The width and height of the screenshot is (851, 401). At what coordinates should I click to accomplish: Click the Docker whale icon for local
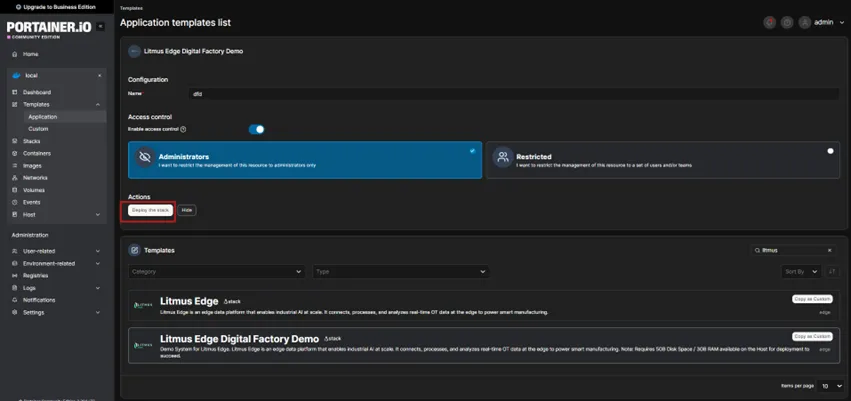coord(16,75)
